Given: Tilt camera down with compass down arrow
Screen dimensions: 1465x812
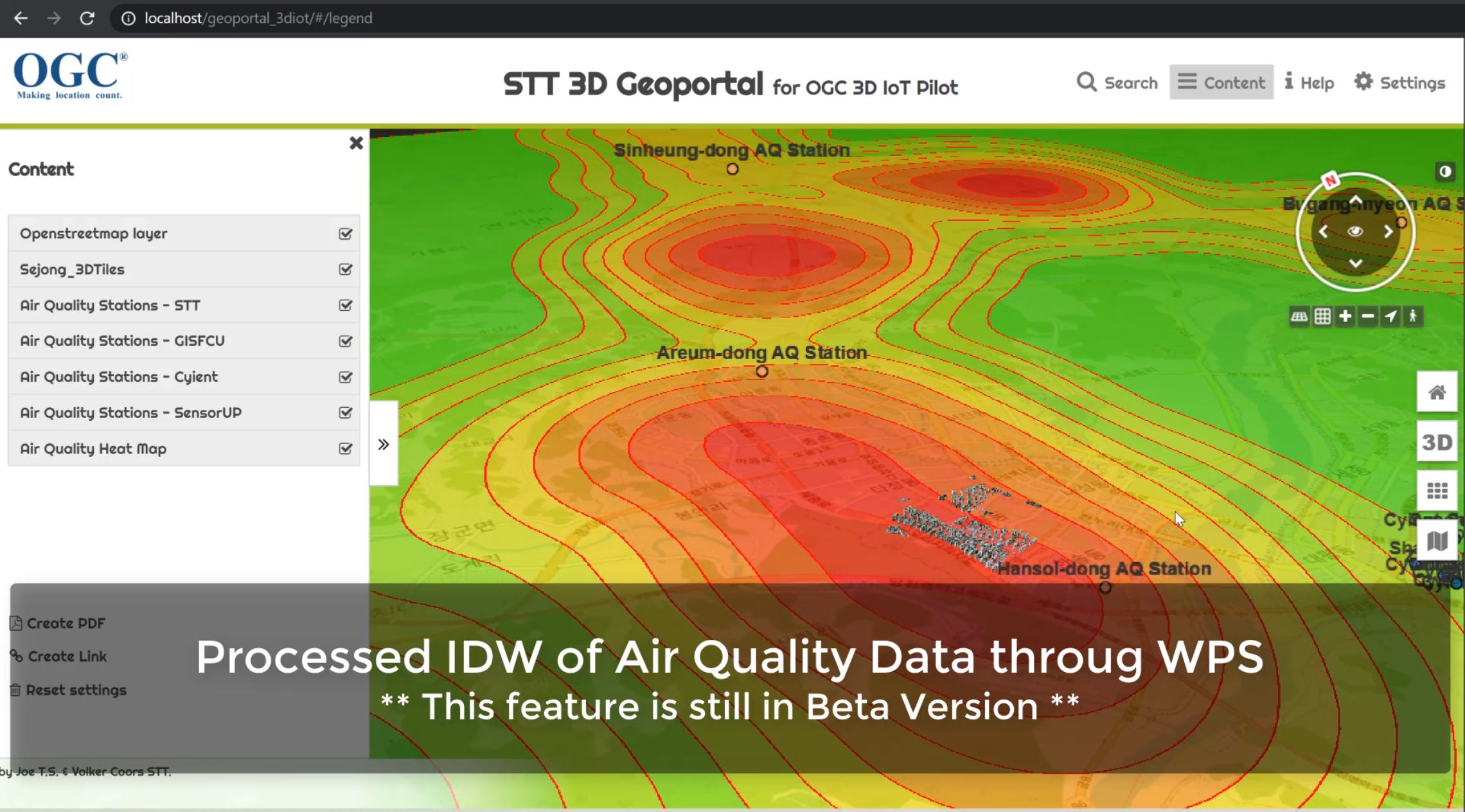Looking at the screenshot, I should (x=1355, y=263).
